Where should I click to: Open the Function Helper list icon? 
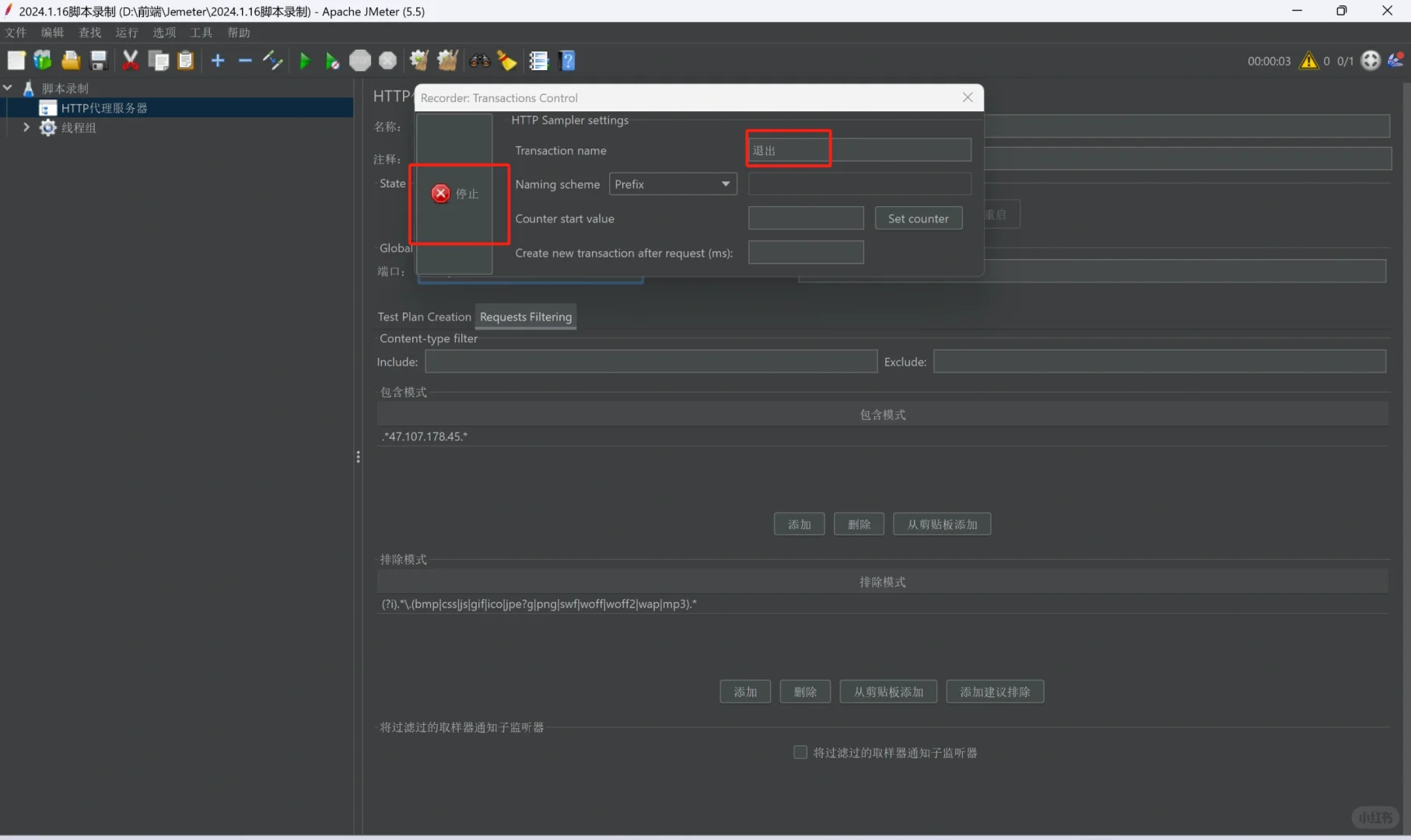pyautogui.click(x=539, y=61)
